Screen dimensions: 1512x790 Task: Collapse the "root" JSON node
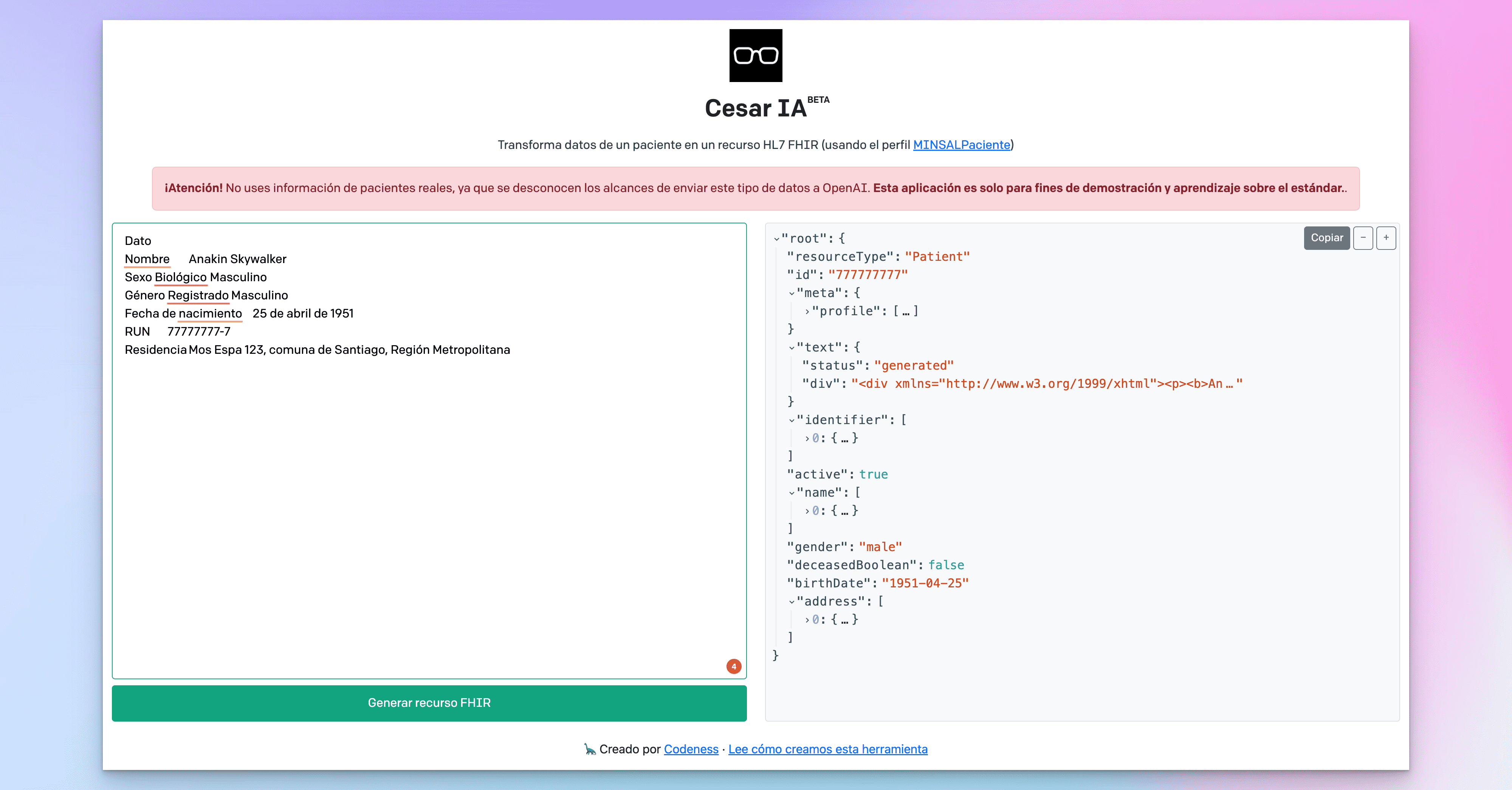coord(776,239)
